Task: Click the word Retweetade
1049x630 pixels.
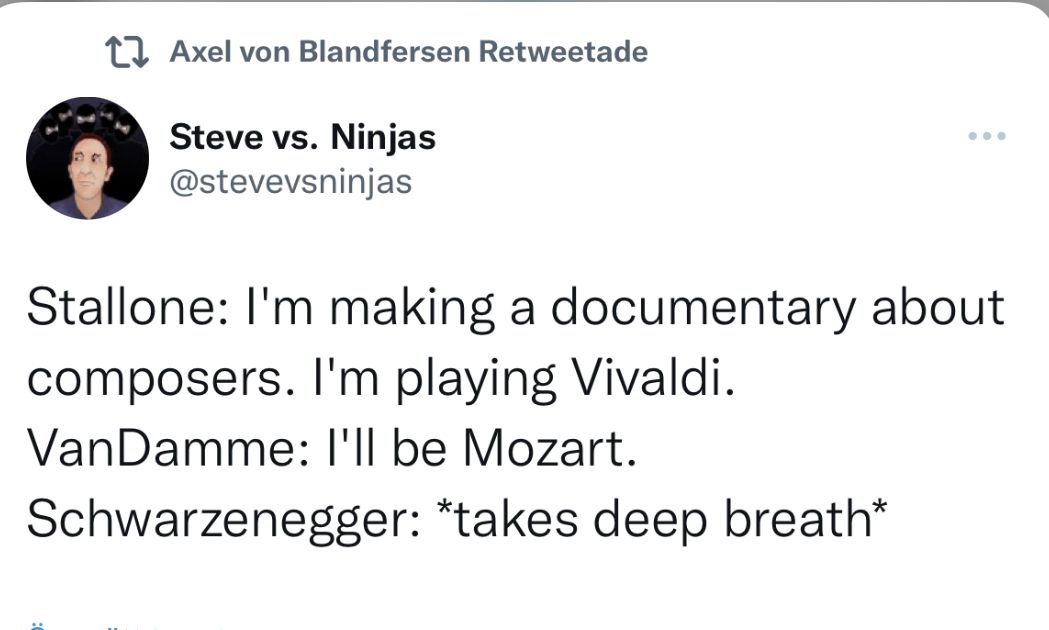Action: click(x=563, y=52)
